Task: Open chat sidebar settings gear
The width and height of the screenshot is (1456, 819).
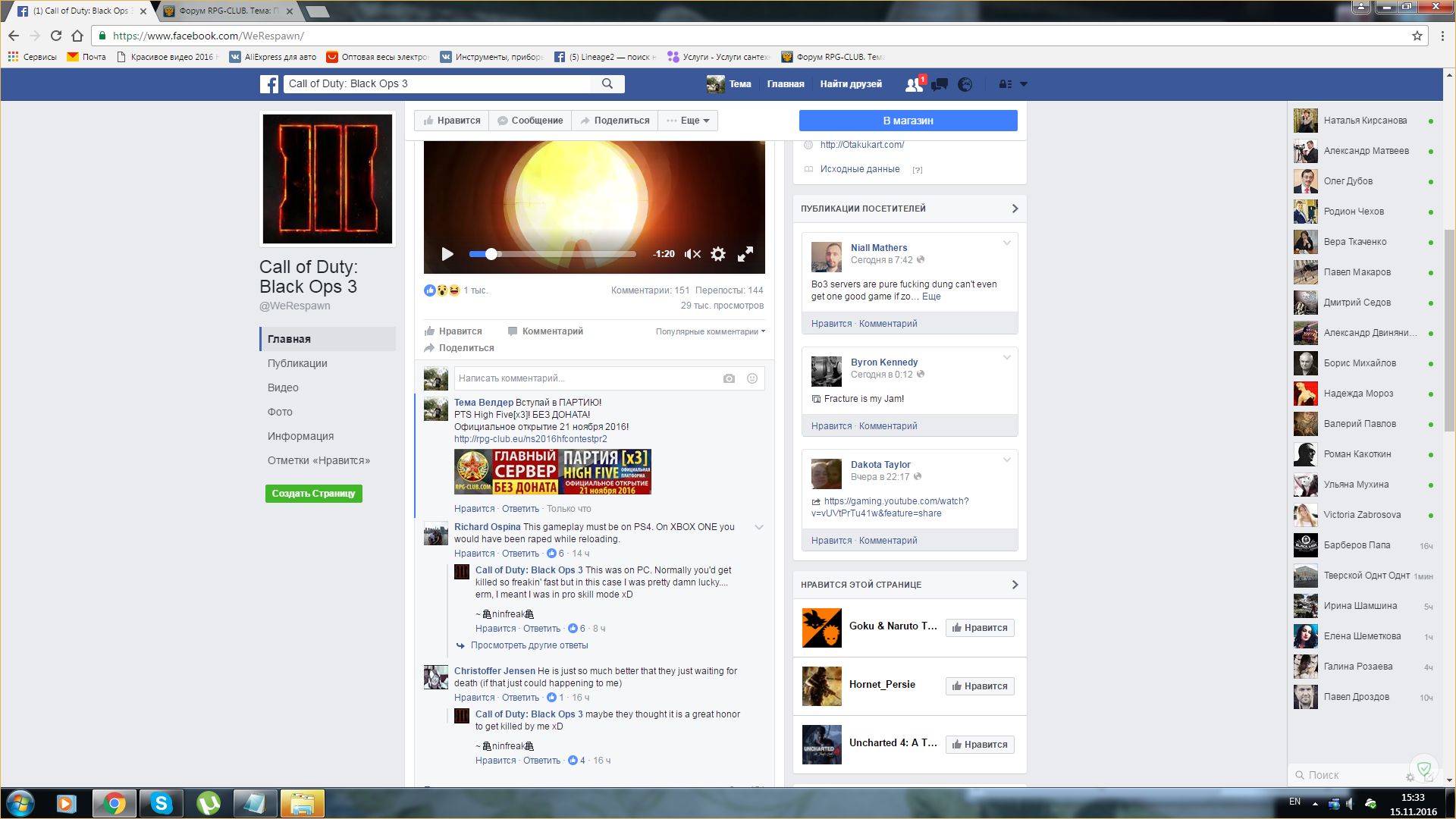Action: click(1410, 777)
